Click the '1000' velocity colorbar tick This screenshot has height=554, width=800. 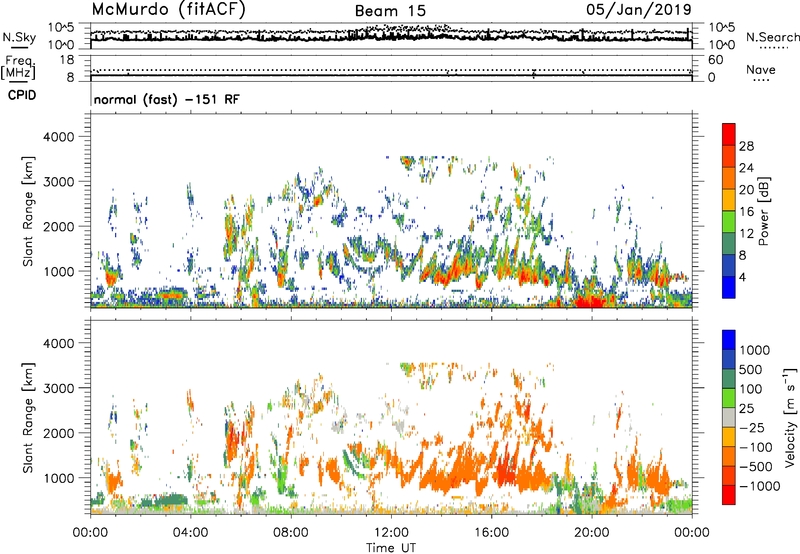click(755, 350)
